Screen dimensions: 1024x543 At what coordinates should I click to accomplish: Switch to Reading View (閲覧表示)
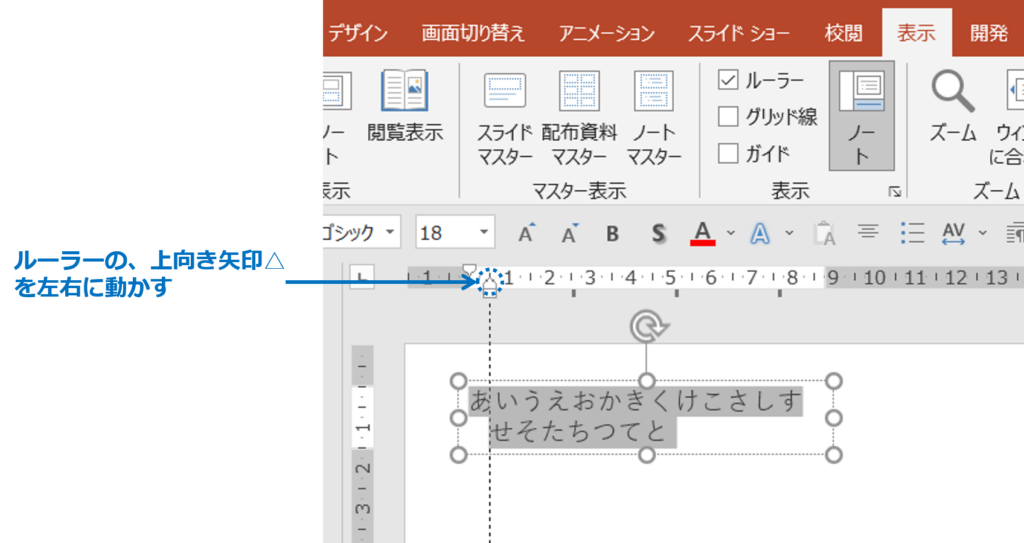(404, 105)
